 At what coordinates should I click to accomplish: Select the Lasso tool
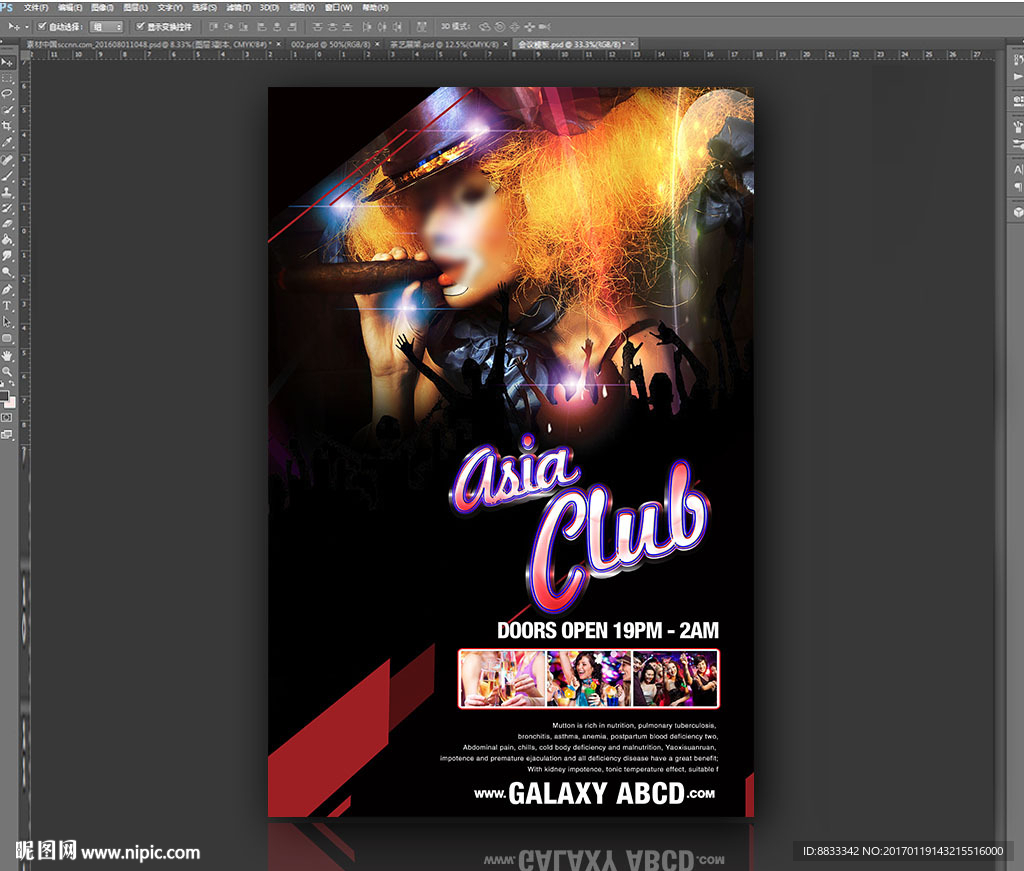(x=7, y=94)
